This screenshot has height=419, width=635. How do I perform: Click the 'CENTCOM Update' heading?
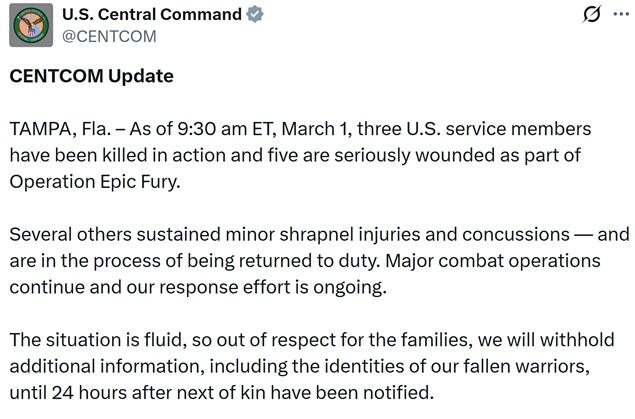click(x=91, y=76)
